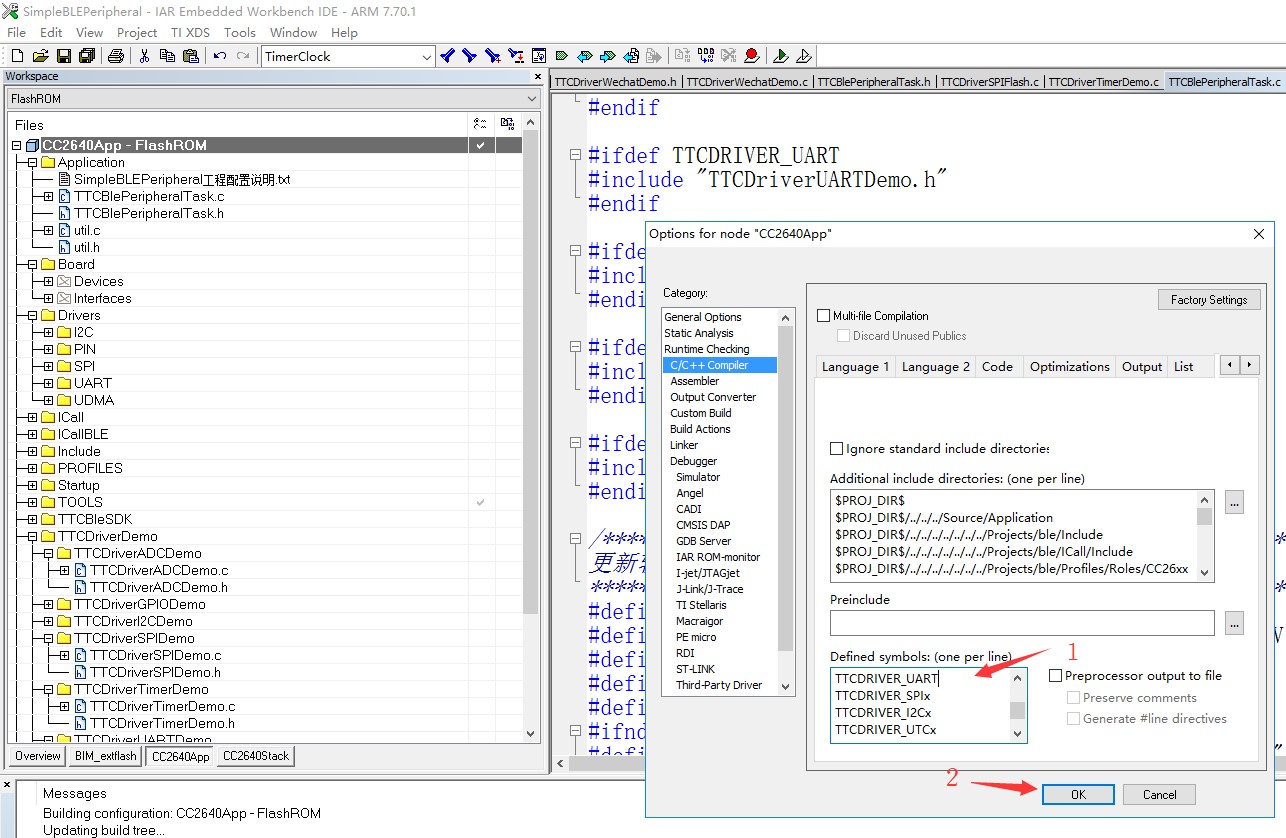The image size is (1286, 838).
Task: Select General Options in Category list
Action: pos(703,317)
